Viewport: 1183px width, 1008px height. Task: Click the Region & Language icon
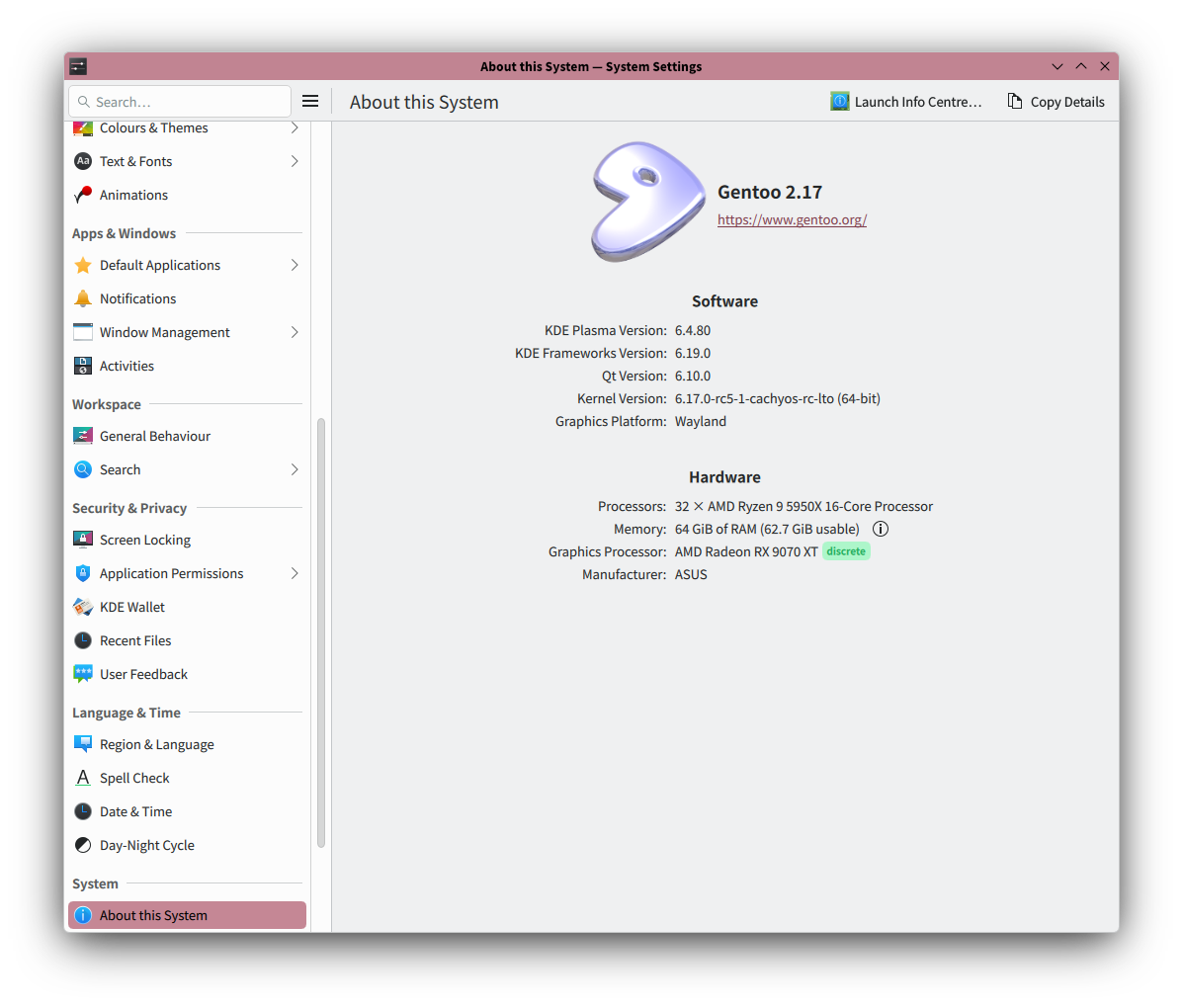pyautogui.click(x=83, y=744)
